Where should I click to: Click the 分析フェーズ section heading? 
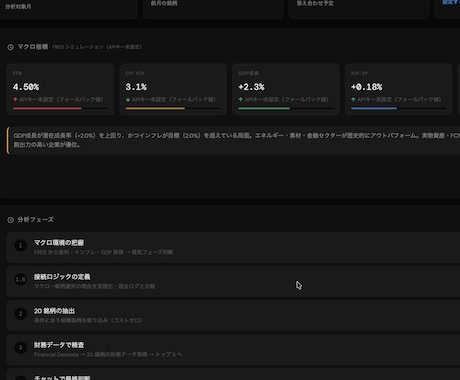click(35, 220)
